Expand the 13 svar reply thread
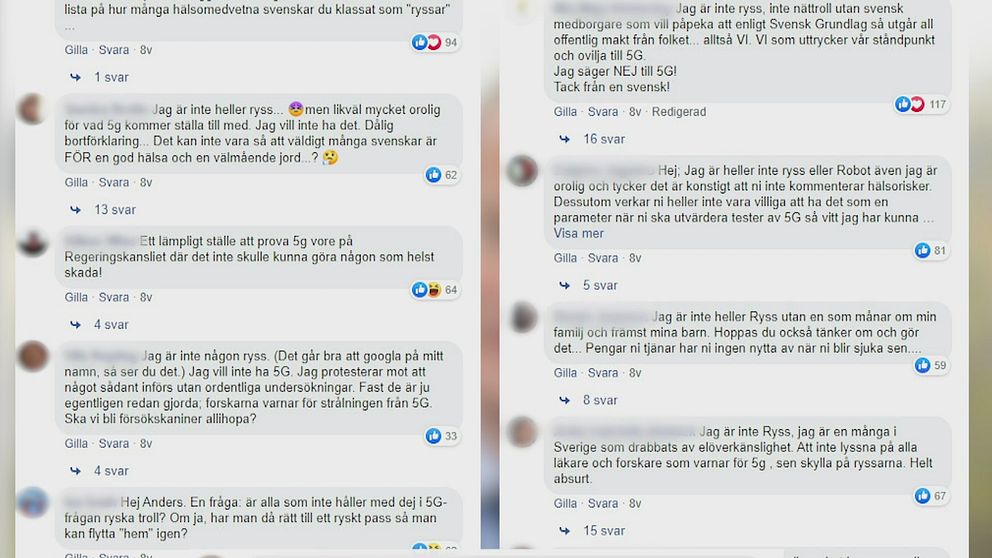 click(115, 209)
